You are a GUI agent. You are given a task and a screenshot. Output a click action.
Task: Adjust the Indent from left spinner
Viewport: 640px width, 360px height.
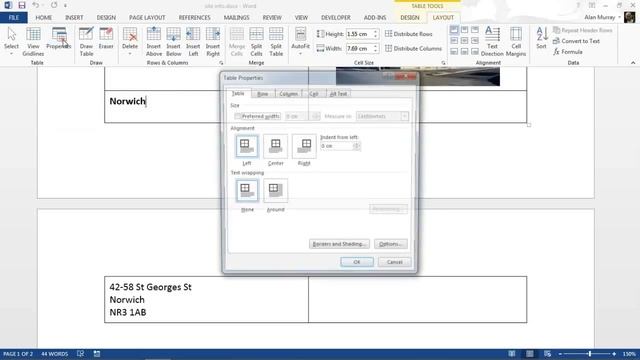coord(356,146)
